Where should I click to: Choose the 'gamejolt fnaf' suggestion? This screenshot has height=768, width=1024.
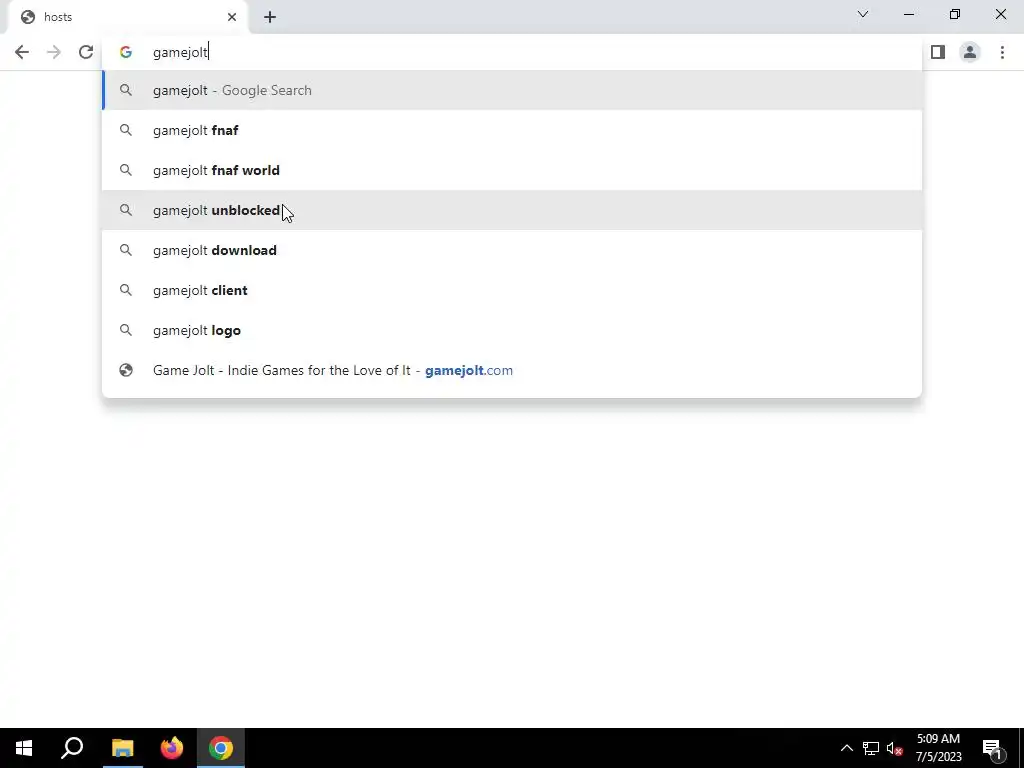[x=512, y=130]
